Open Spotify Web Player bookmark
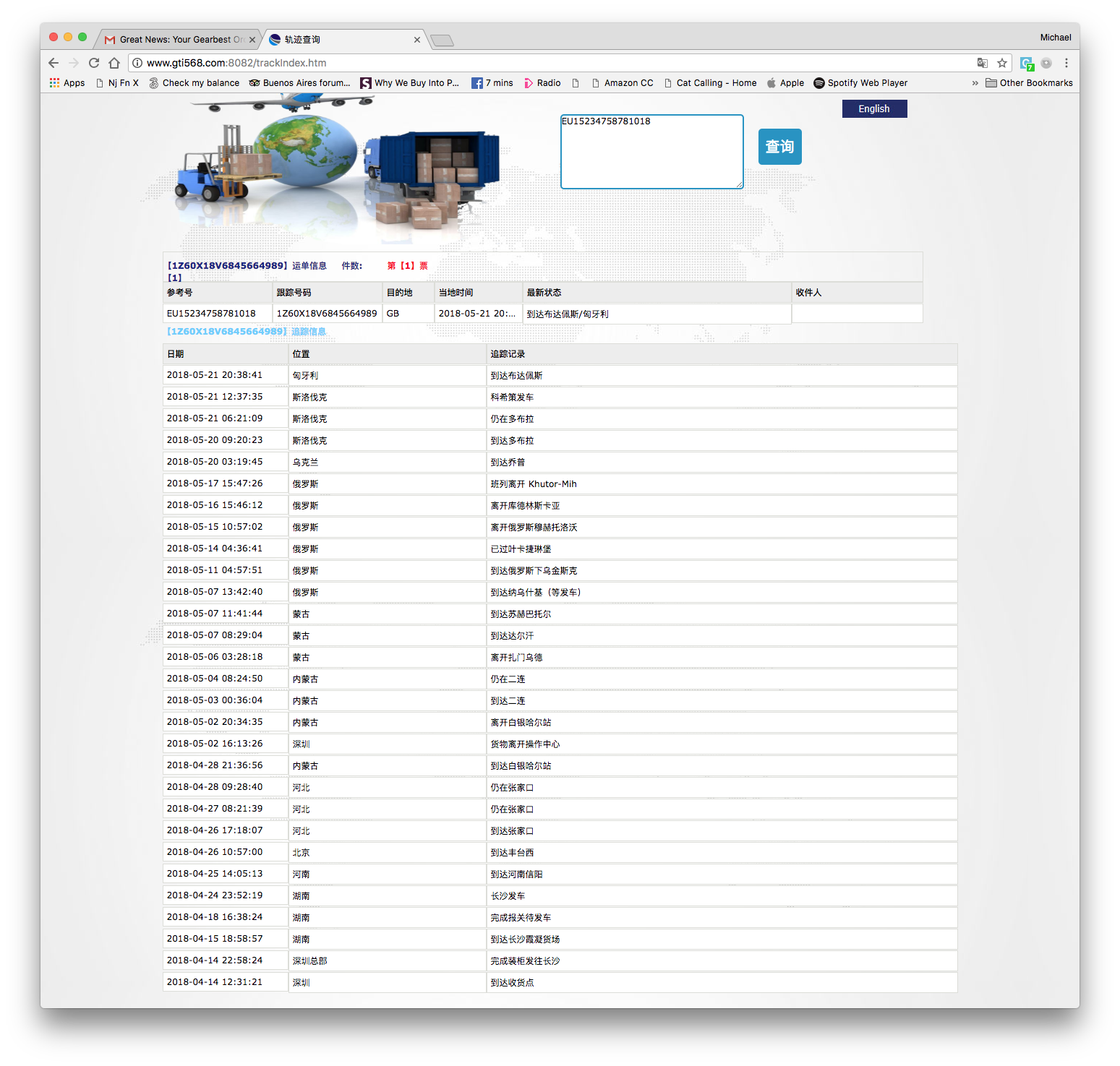1120x1066 pixels. point(860,83)
